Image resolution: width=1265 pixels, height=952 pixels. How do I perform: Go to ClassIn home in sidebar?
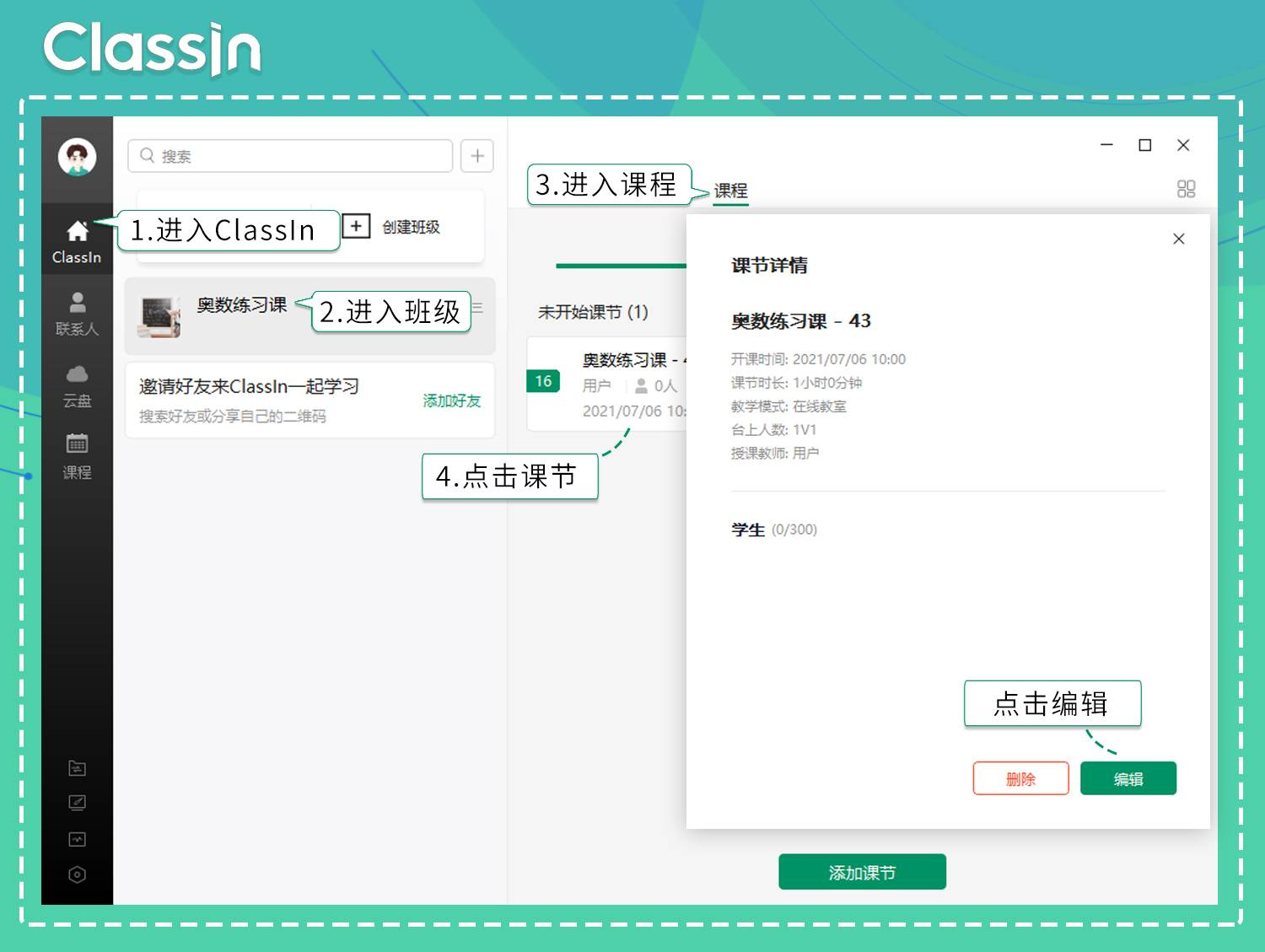click(x=77, y=241)
